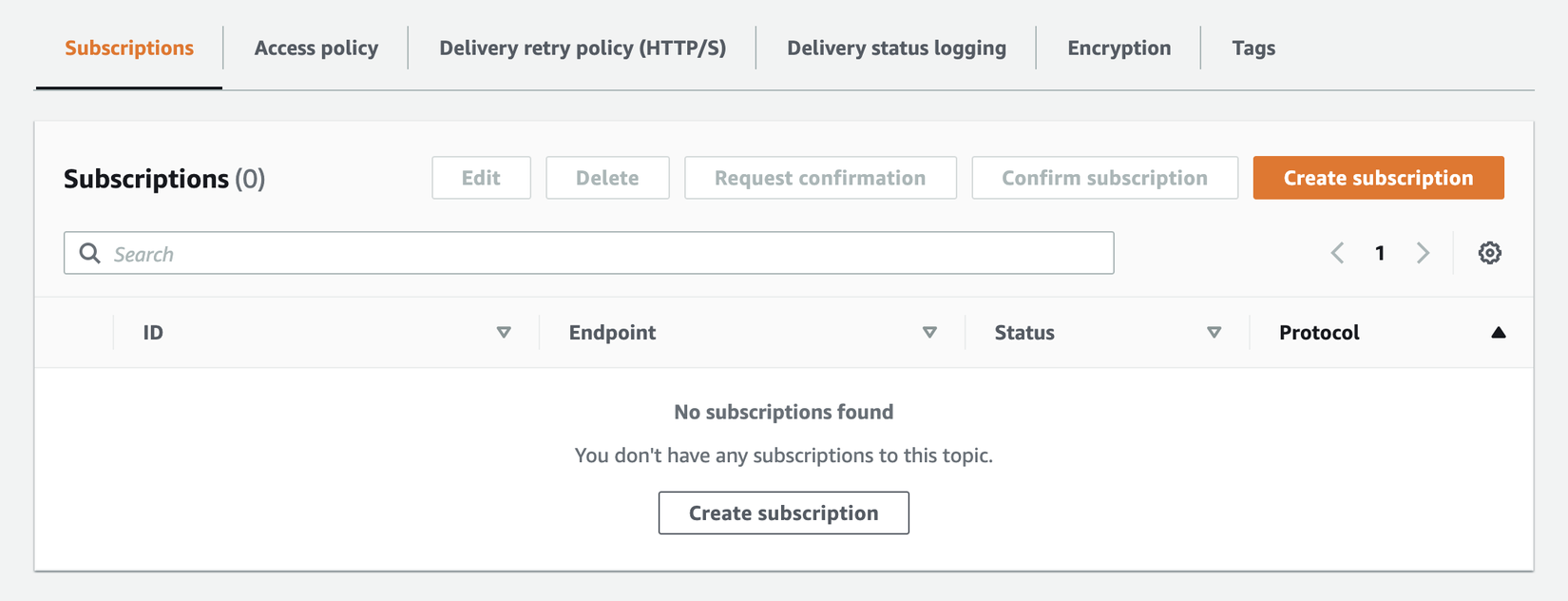Open Delivery retry policy (HTTP/S) tab
Screen dimensions: 1568x601
[x=582, y=48]
